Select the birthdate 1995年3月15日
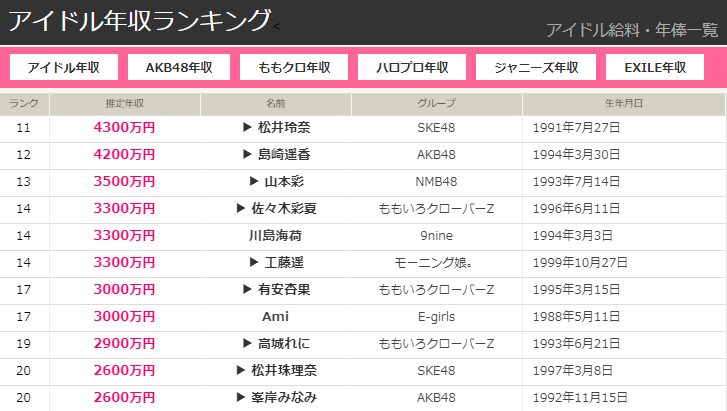This screenshot has height=411, width=727. tap(576, 289)
